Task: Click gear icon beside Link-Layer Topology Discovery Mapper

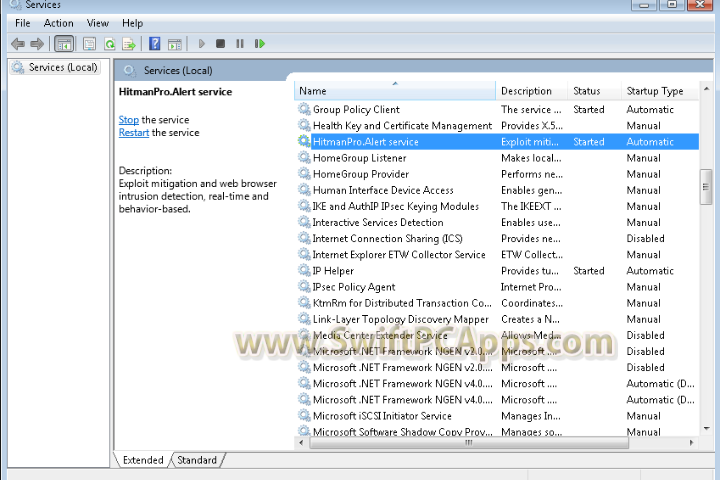Action: pos(304,318)
